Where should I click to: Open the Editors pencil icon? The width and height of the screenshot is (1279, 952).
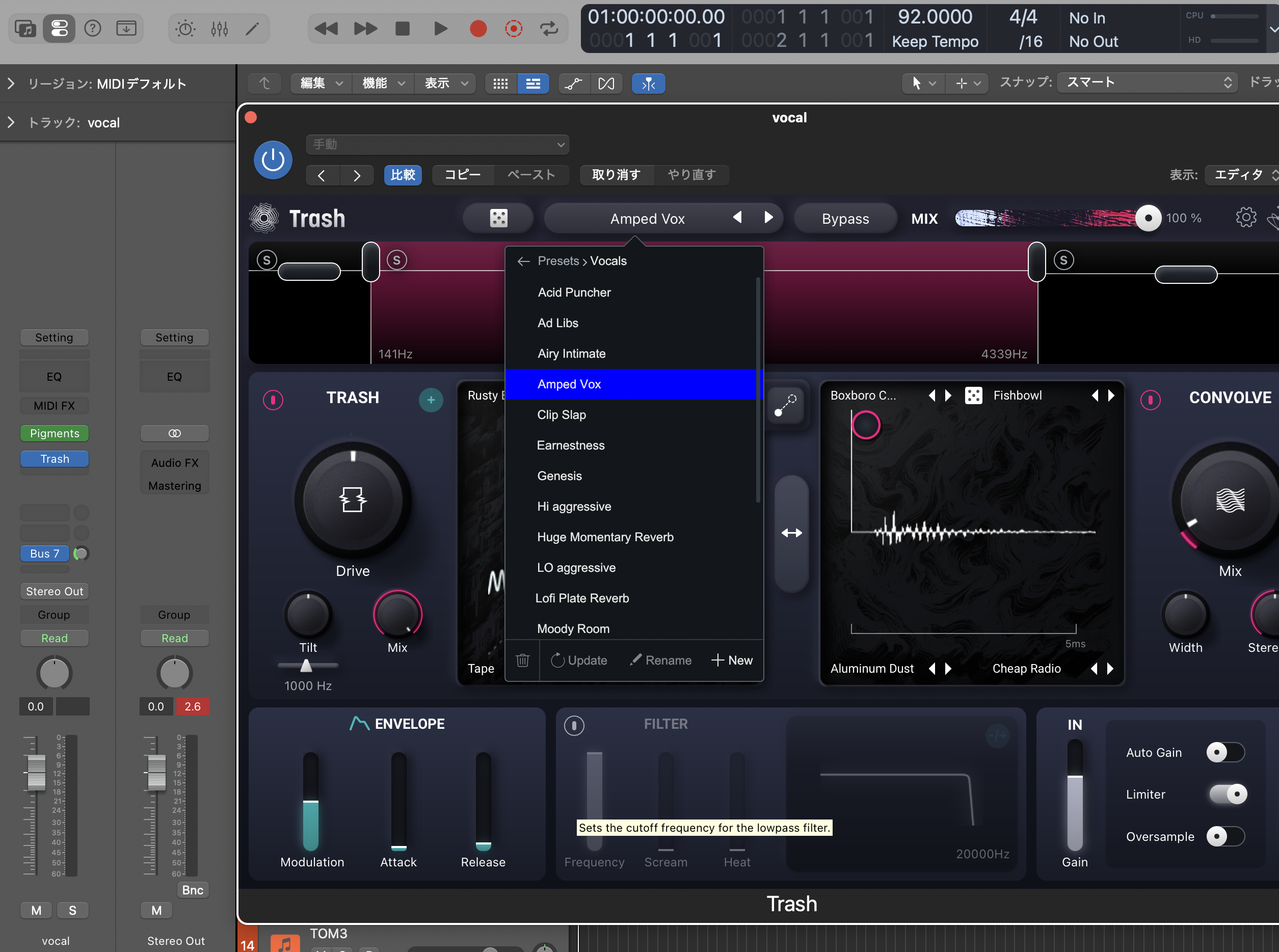(x=252, y=28)
